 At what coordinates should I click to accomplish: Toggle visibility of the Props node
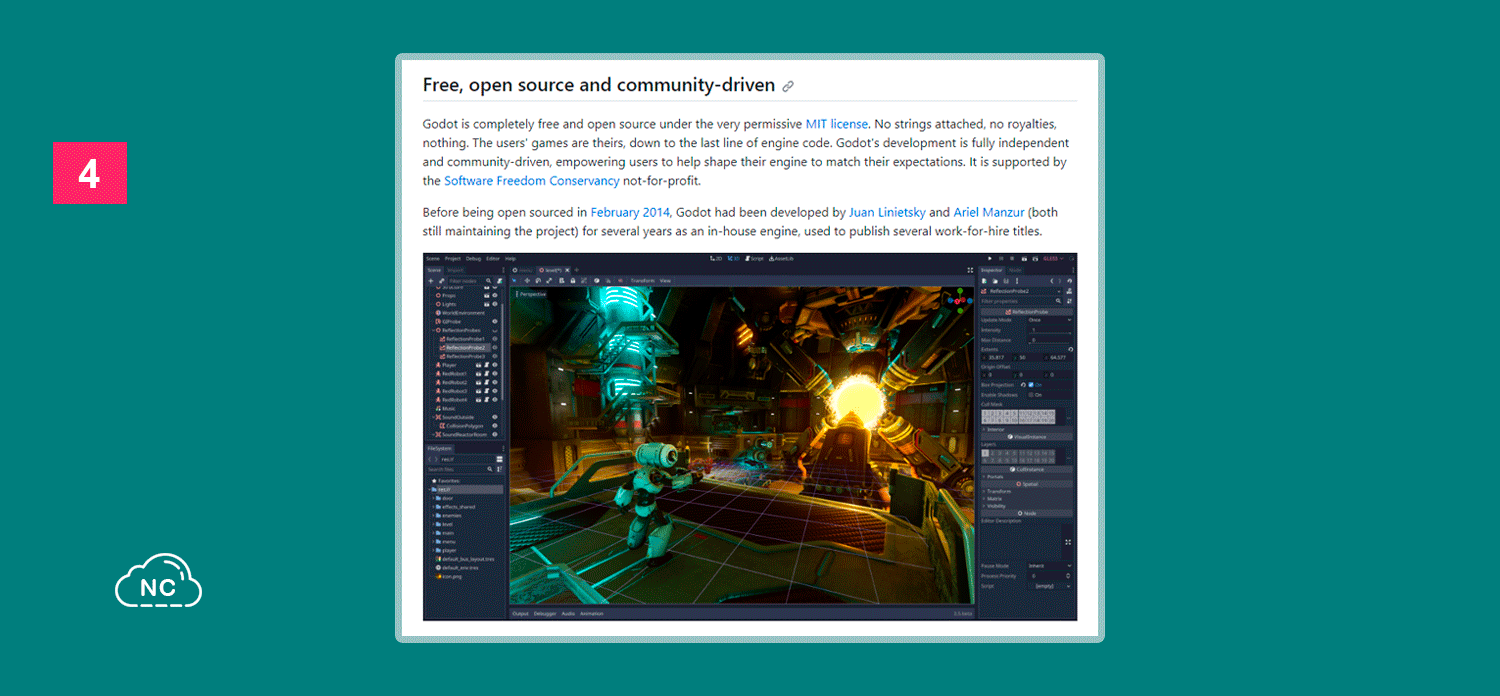[x=494, y=295]
